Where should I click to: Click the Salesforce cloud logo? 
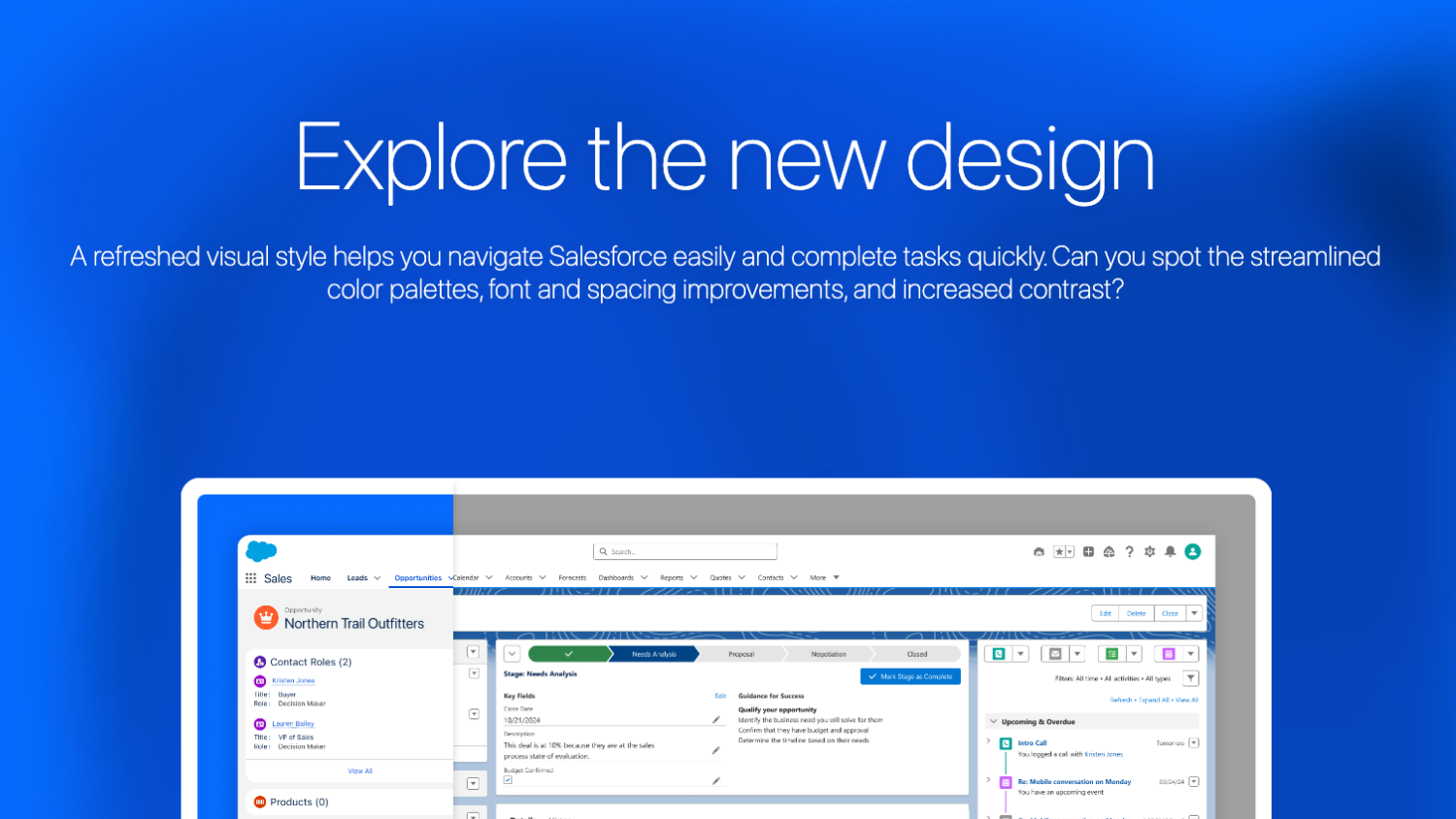coord(261,551)
